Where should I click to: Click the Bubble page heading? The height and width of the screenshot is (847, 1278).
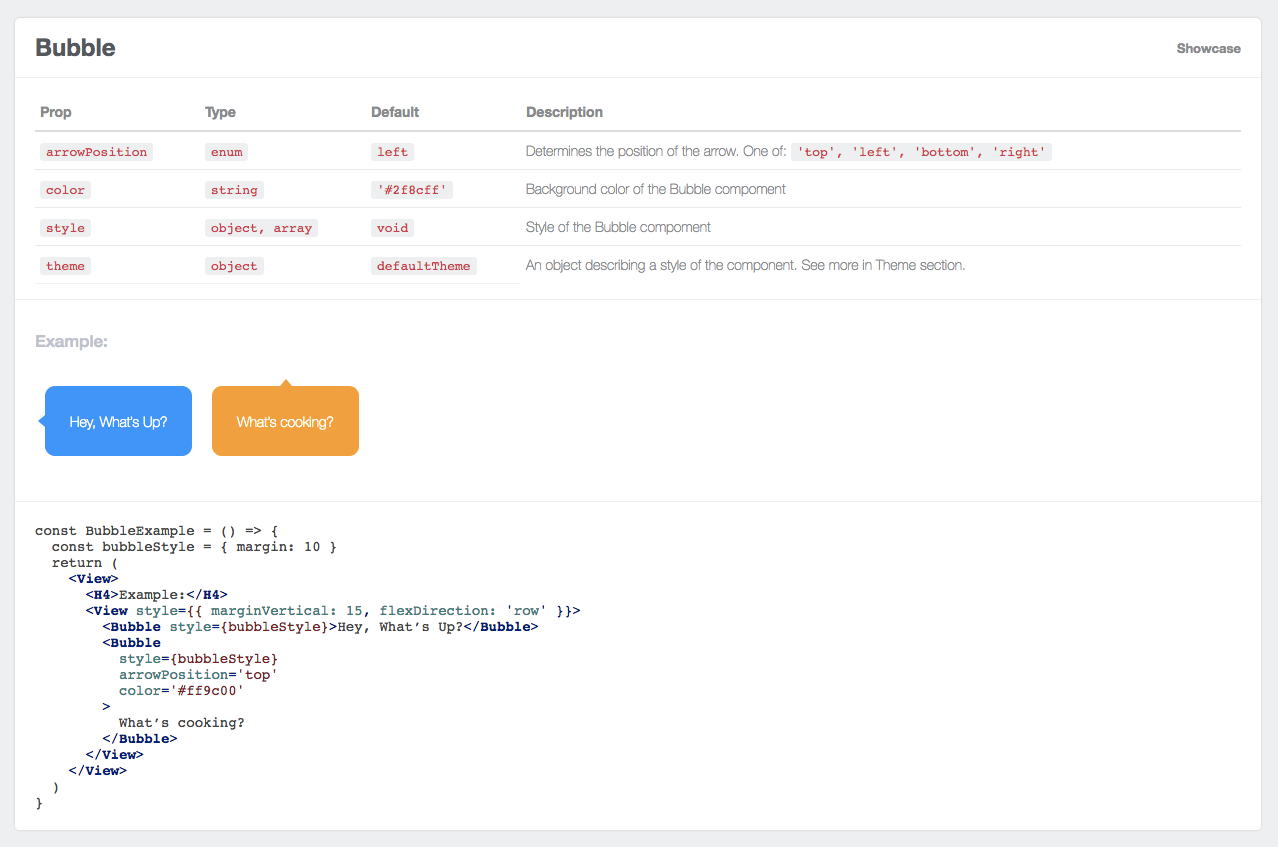point(75,47)
